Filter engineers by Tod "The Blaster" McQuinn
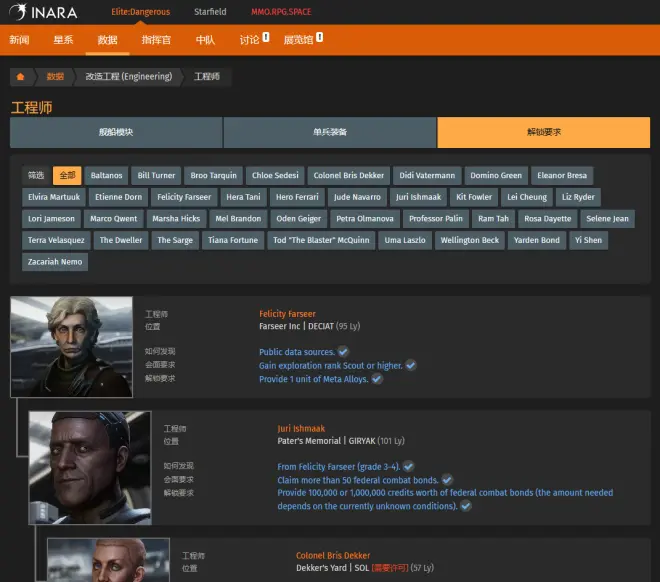660x582 pixels. 321,240
